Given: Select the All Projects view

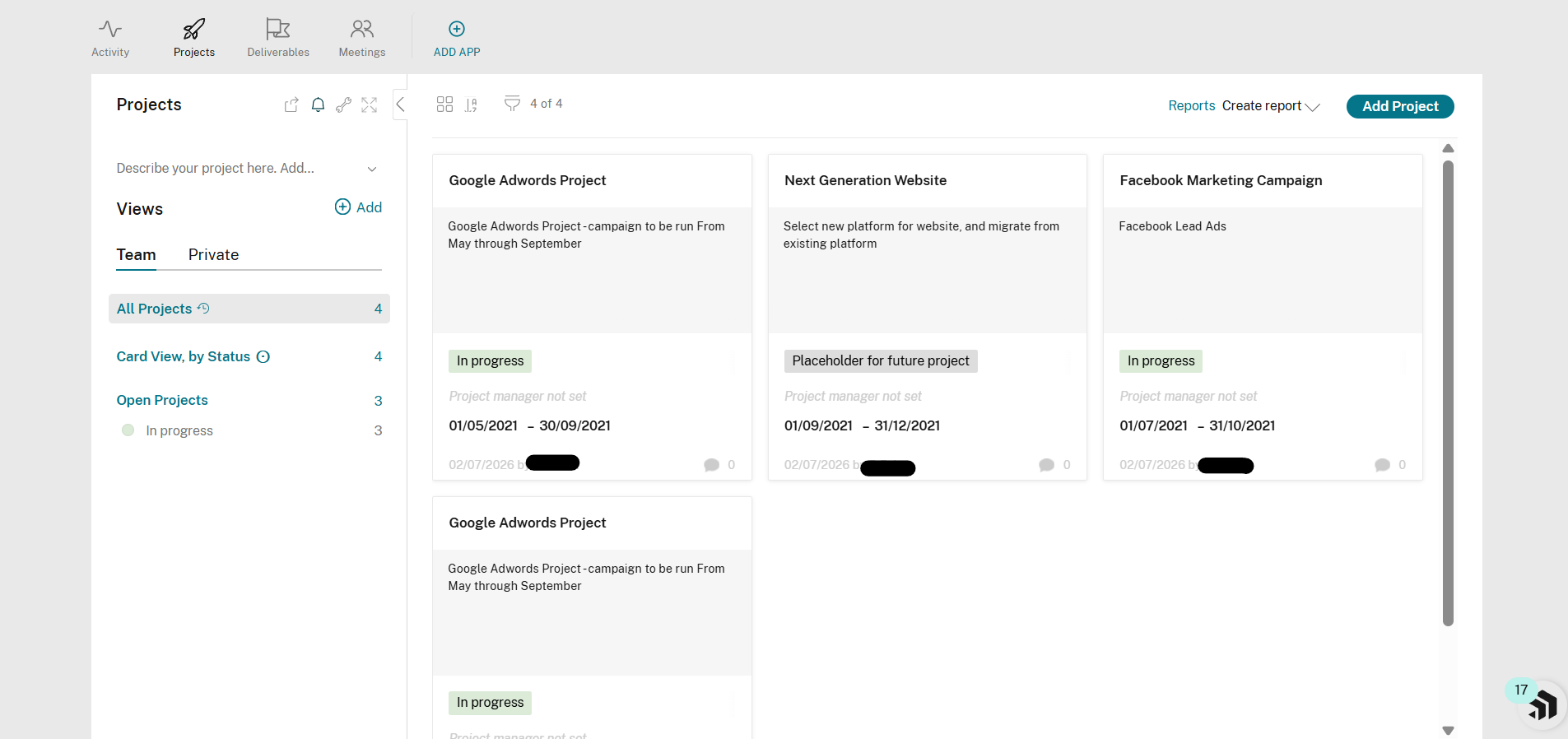Looking at the screenshot, I should tap(249, 309).
